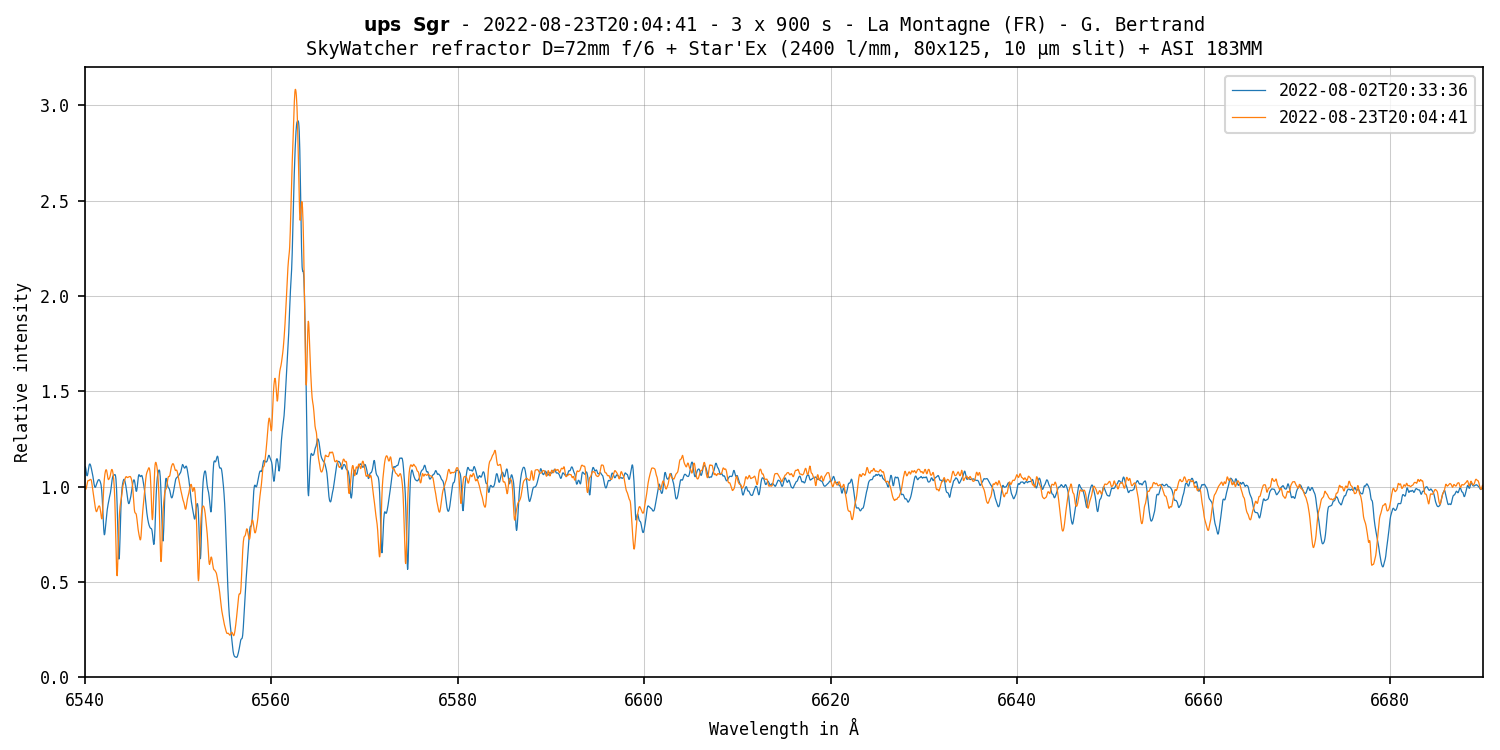
Task: Click the 'Relative intensity' y-axis label
Action: (x=22, y=372)
